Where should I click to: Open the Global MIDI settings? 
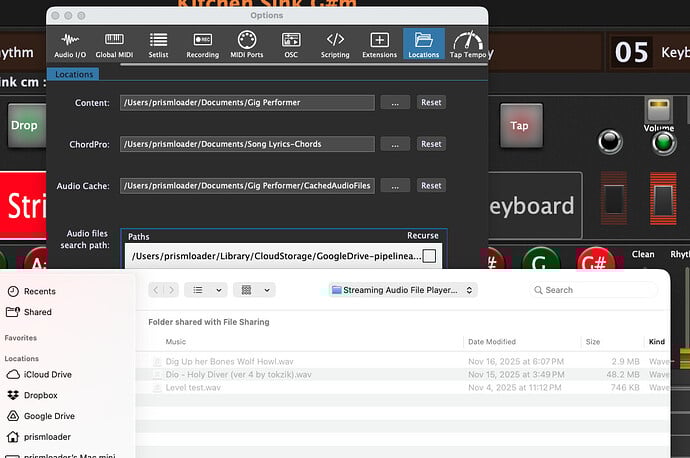click(x=112, y=45)
